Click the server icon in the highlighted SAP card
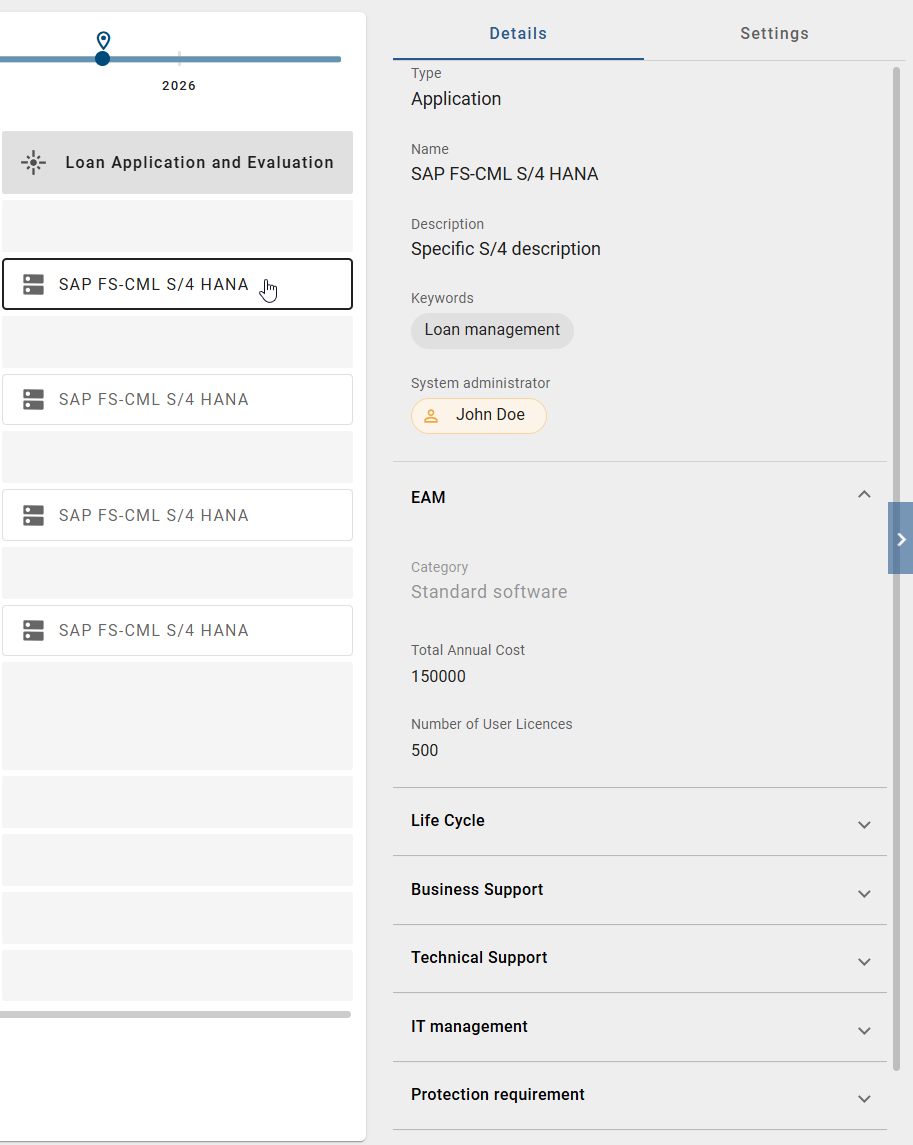The height and width of the screenshot is (1145, 913). point(34,284)
